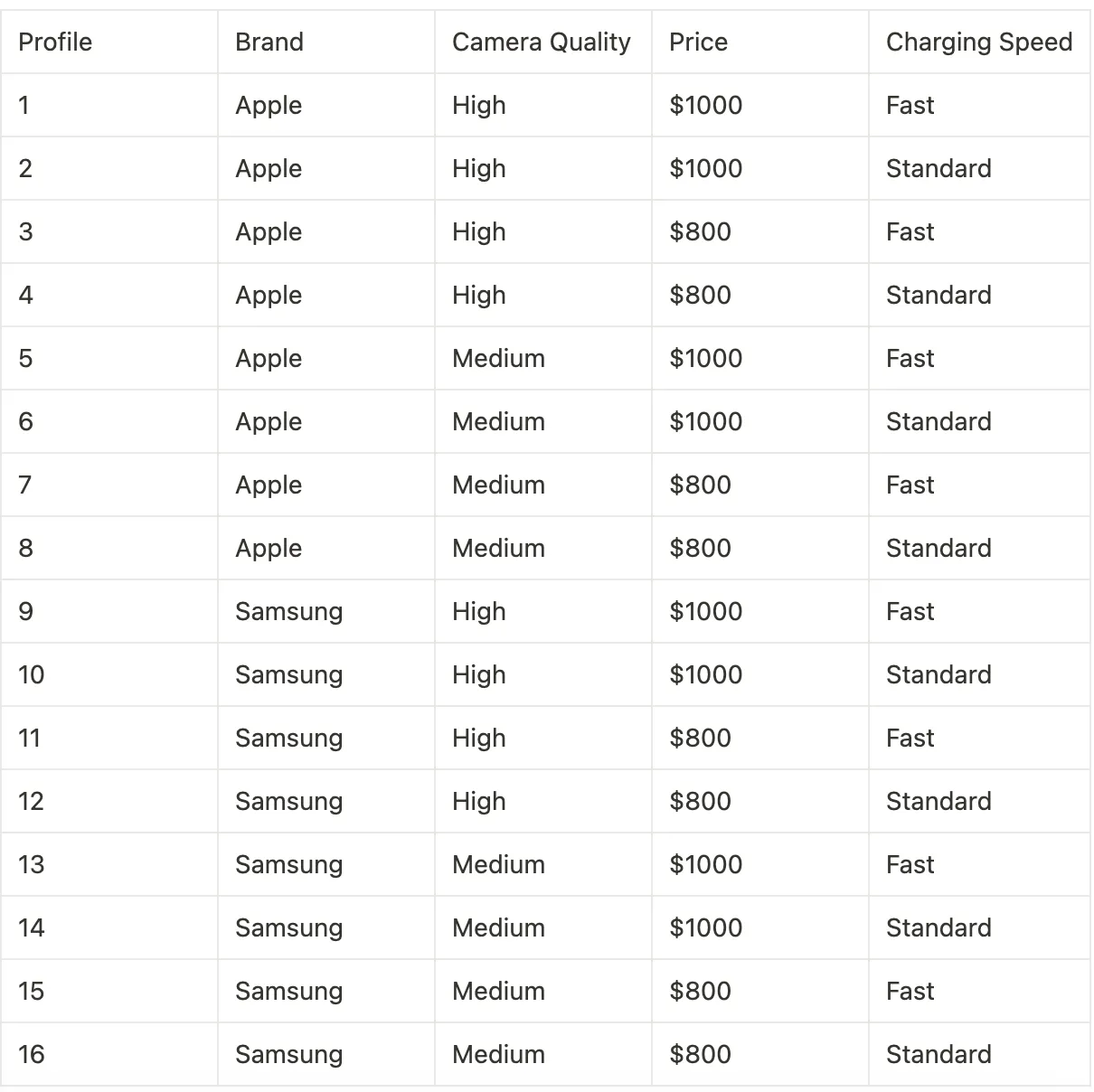Click Samsung brand cell in profile 16 row
Screen dimensions: 1094x1092
click(325, 1054)
